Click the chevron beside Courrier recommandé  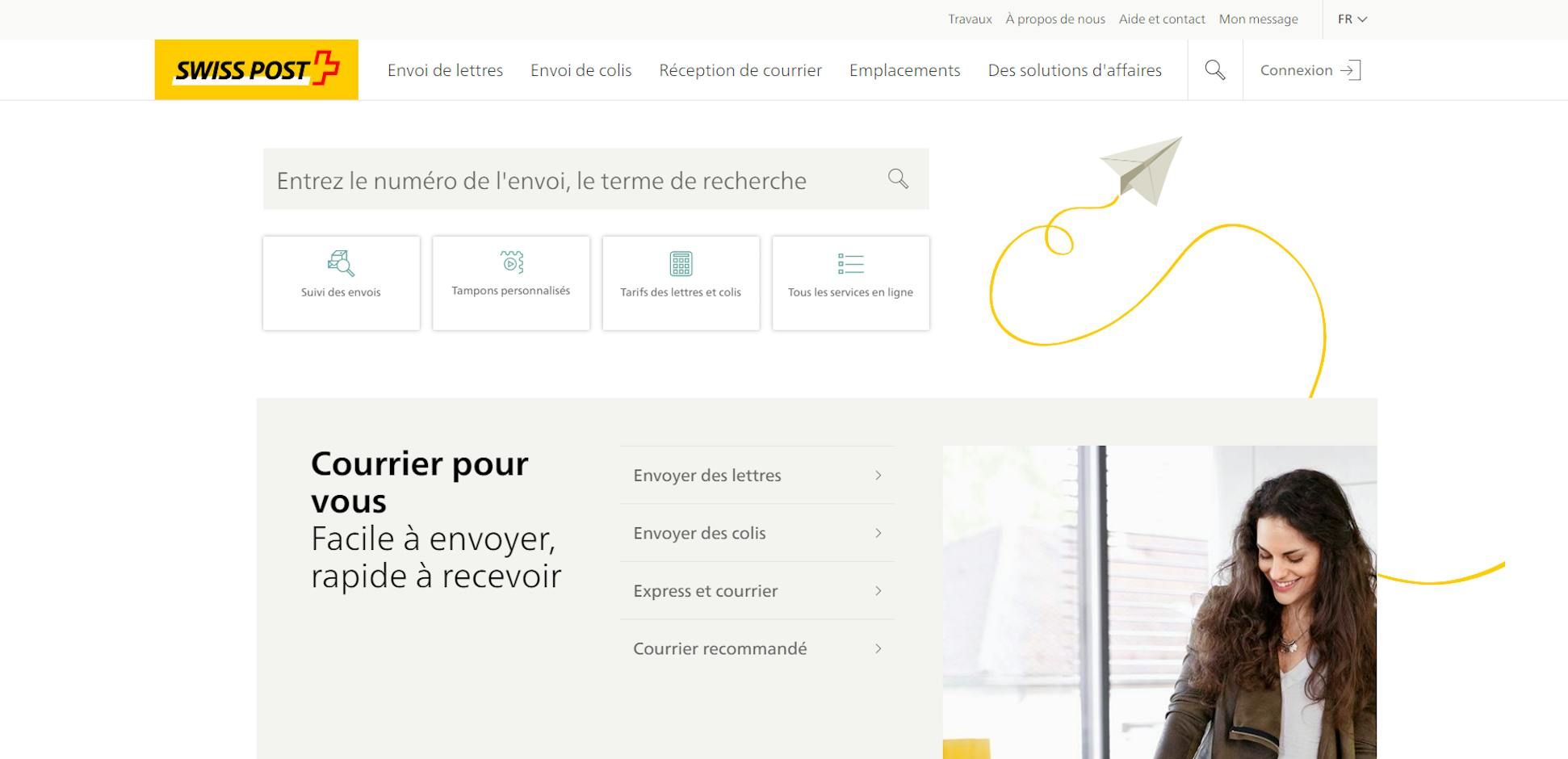[878, 648]
